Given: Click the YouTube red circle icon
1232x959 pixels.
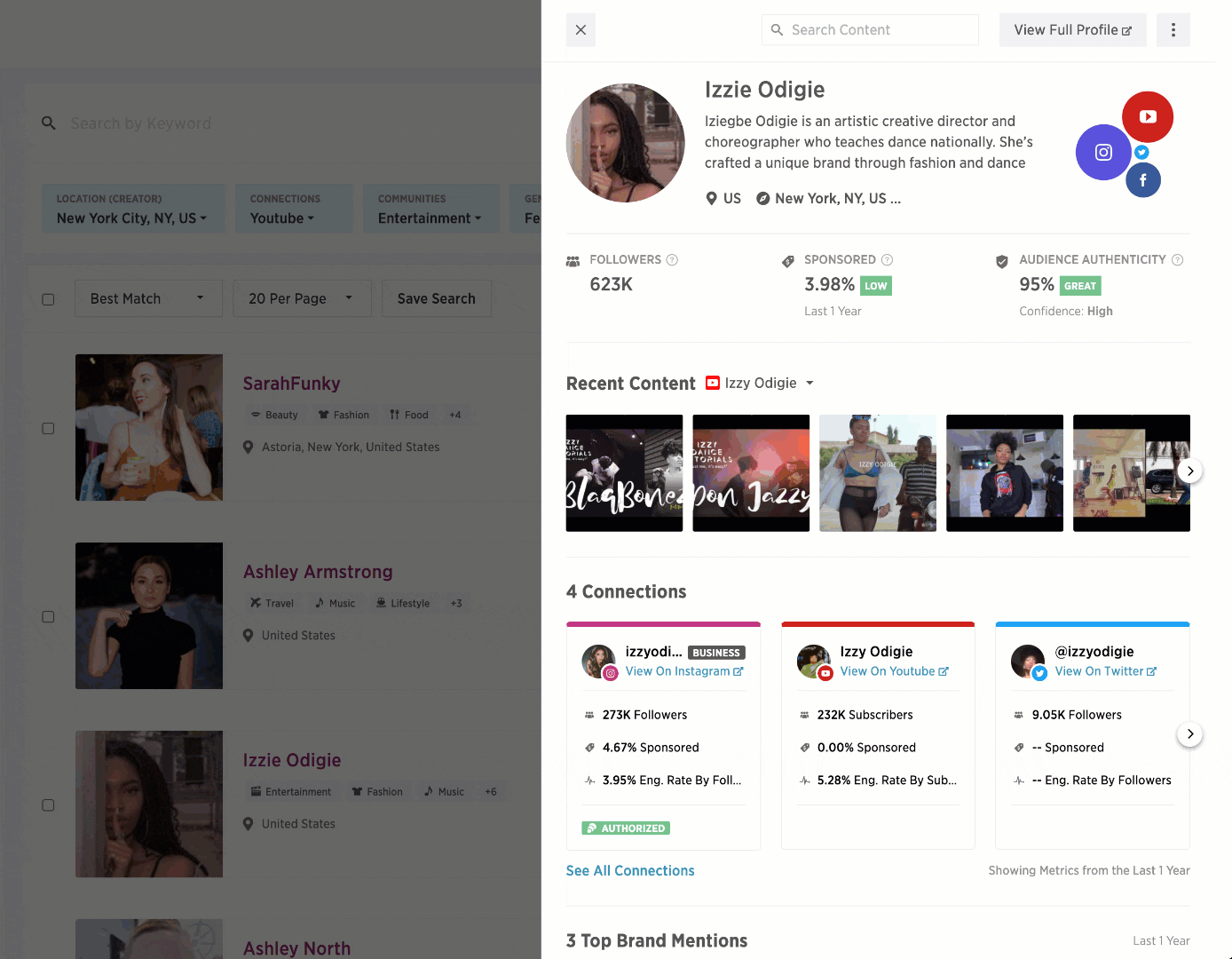Looking at the screenshot, I should pyautogui.click(x=1148, y=116).
